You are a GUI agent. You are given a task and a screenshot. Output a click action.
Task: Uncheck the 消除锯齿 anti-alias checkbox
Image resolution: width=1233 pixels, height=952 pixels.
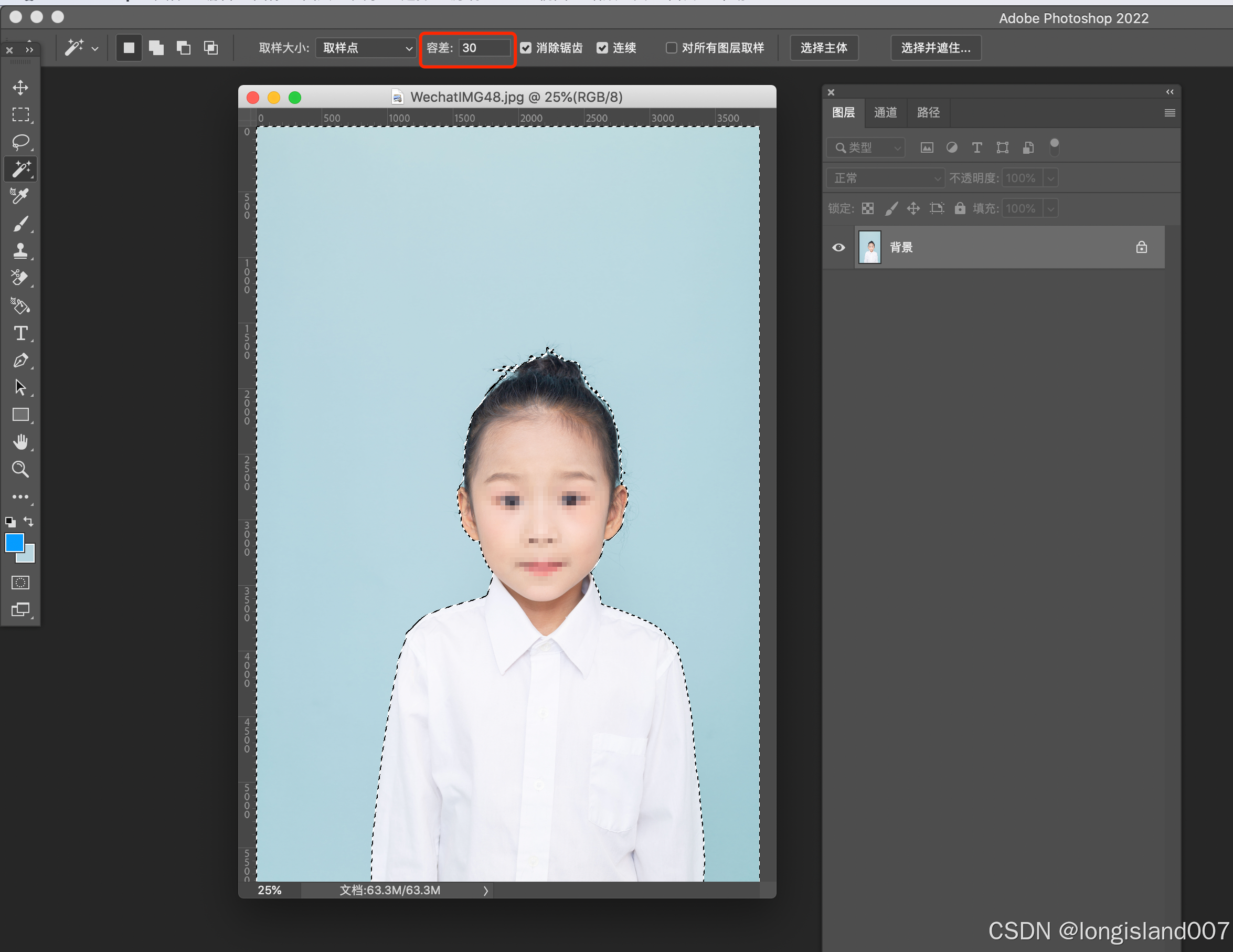526,48
